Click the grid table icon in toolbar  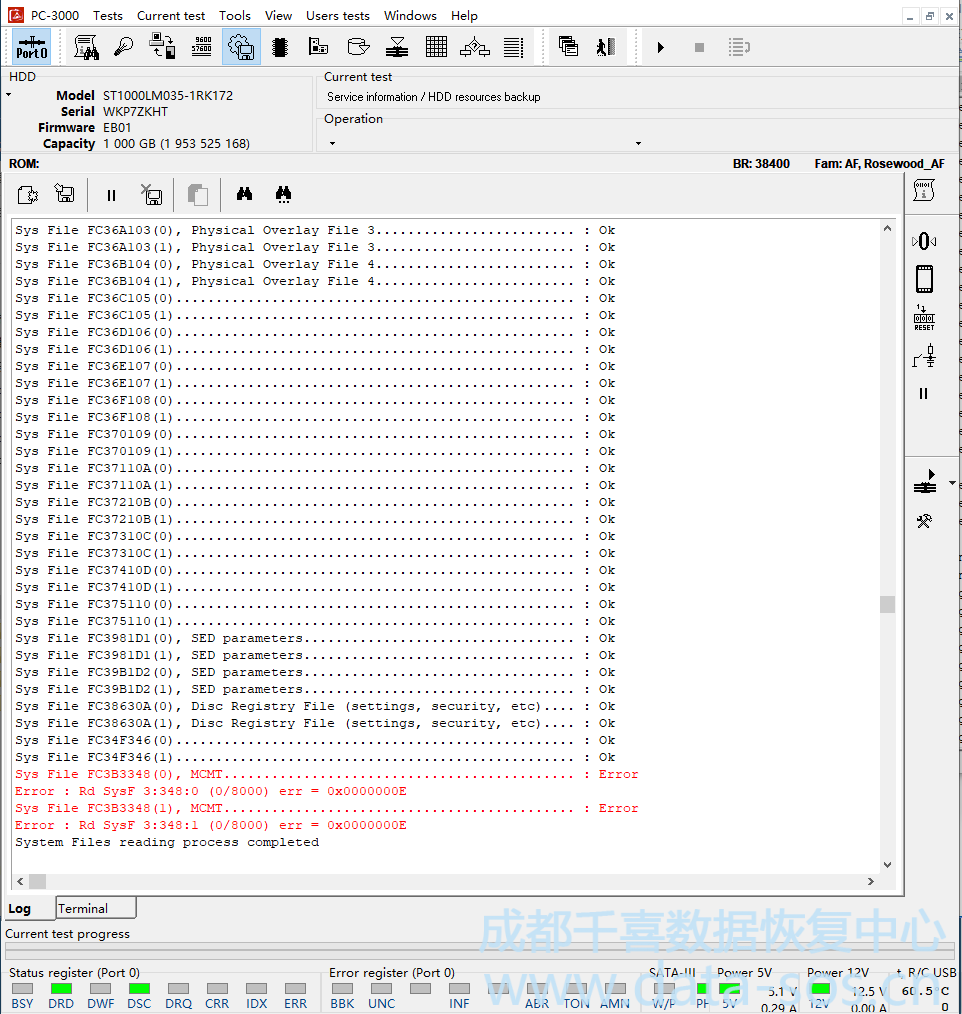pos(436,46)
